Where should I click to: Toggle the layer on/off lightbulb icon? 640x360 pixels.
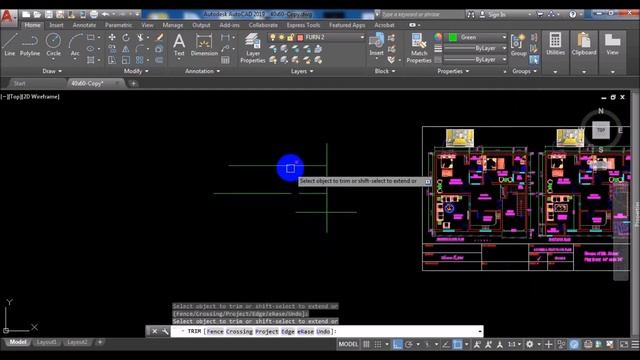pyautogui.click(x=273, y=37)
